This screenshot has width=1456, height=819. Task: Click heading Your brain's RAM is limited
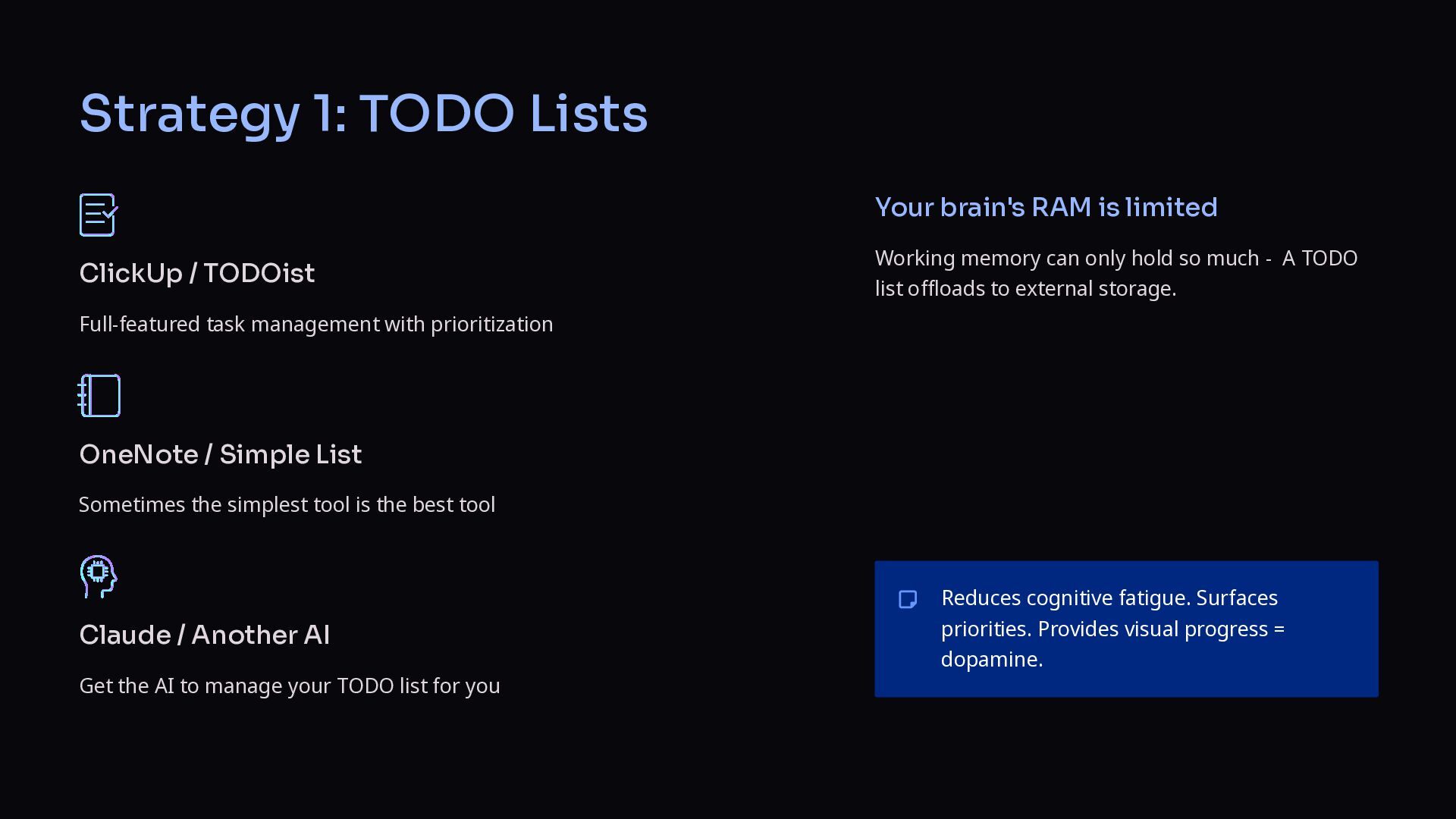(x=1046, y=207)
